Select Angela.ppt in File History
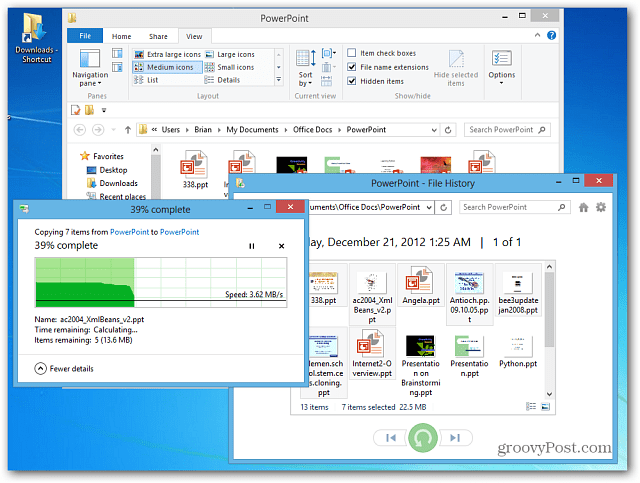 [x=421, y=286]
